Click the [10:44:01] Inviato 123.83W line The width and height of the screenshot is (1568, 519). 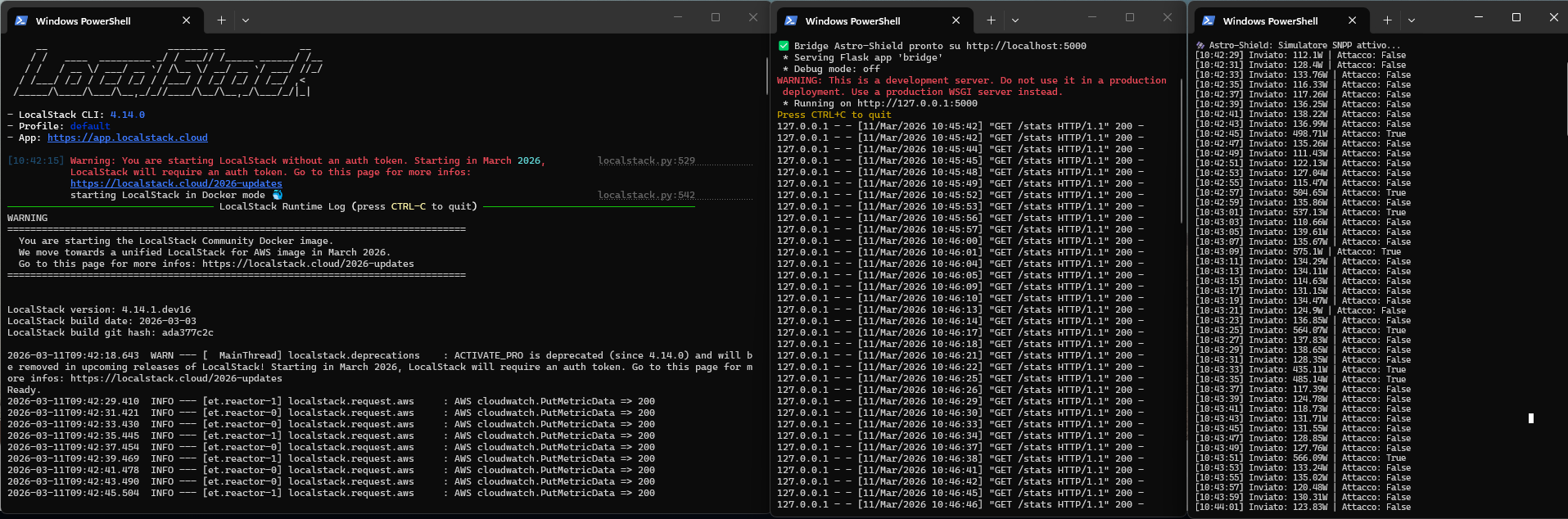pos(1303,507)
